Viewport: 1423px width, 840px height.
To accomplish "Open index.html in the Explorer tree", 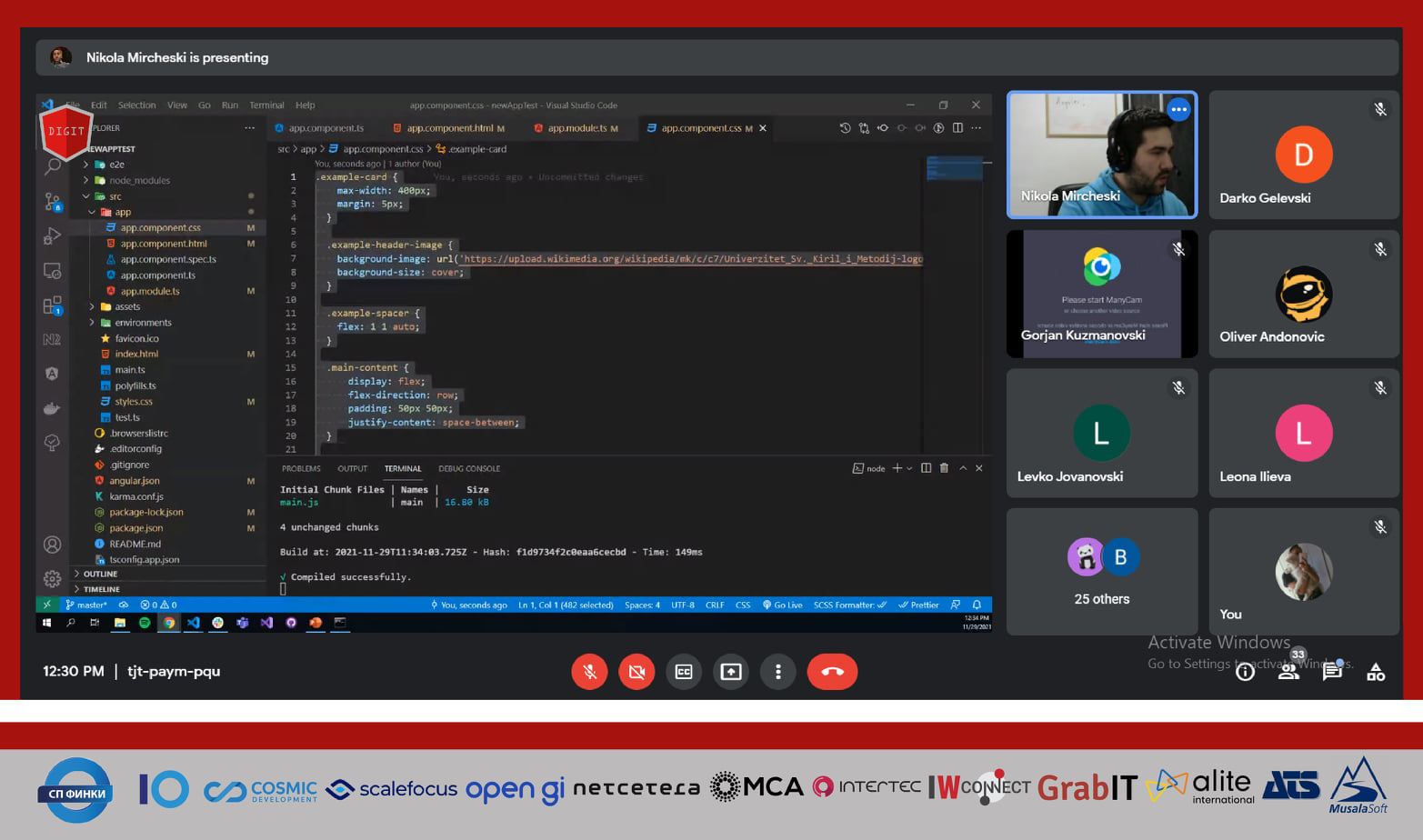I will coord(136,354).
